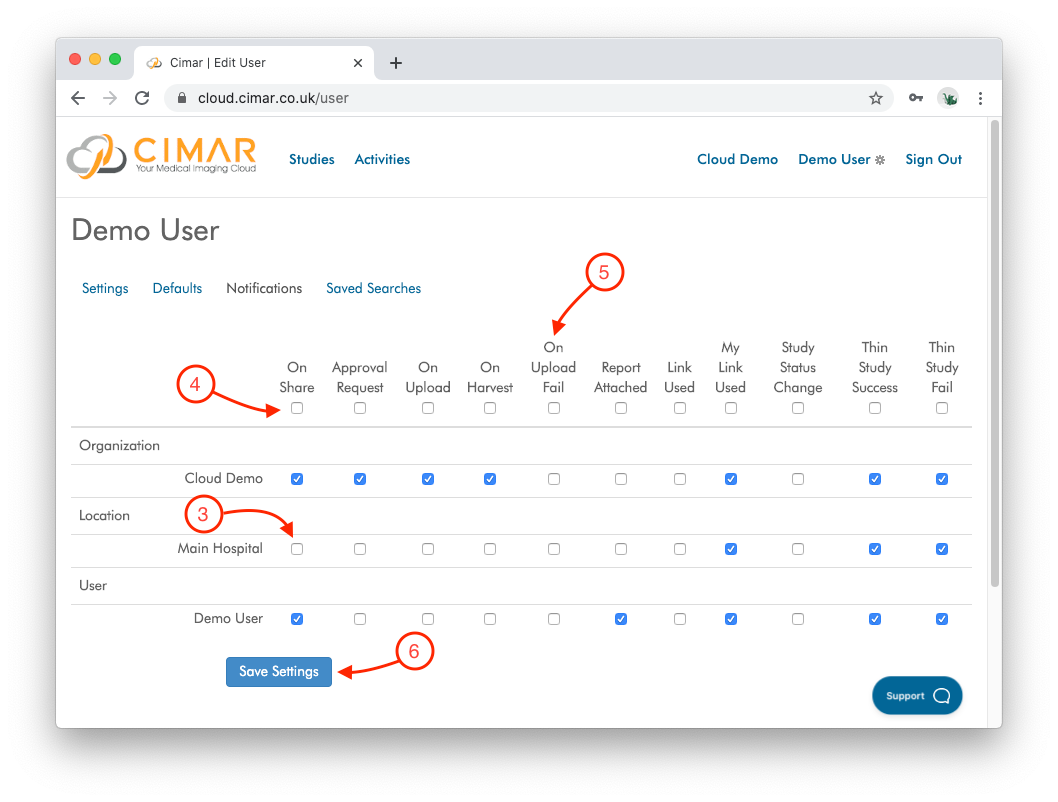Screen dimensions: 1058x802
Task: Check the Report Attached header checkbox
Action: tap(621, 408)
